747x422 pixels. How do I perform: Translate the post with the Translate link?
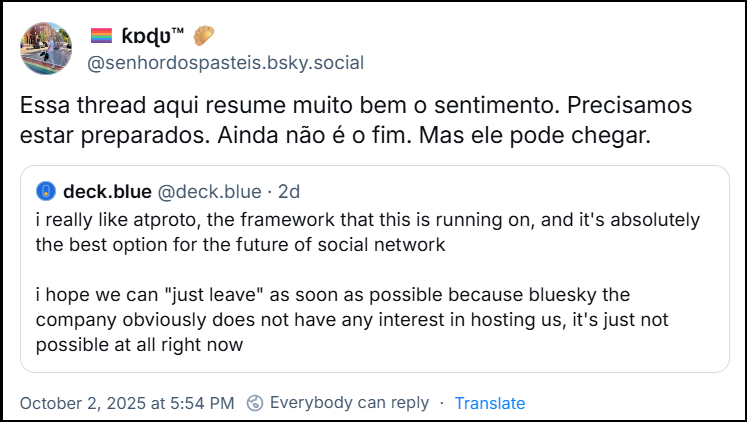tap(490, 403)
